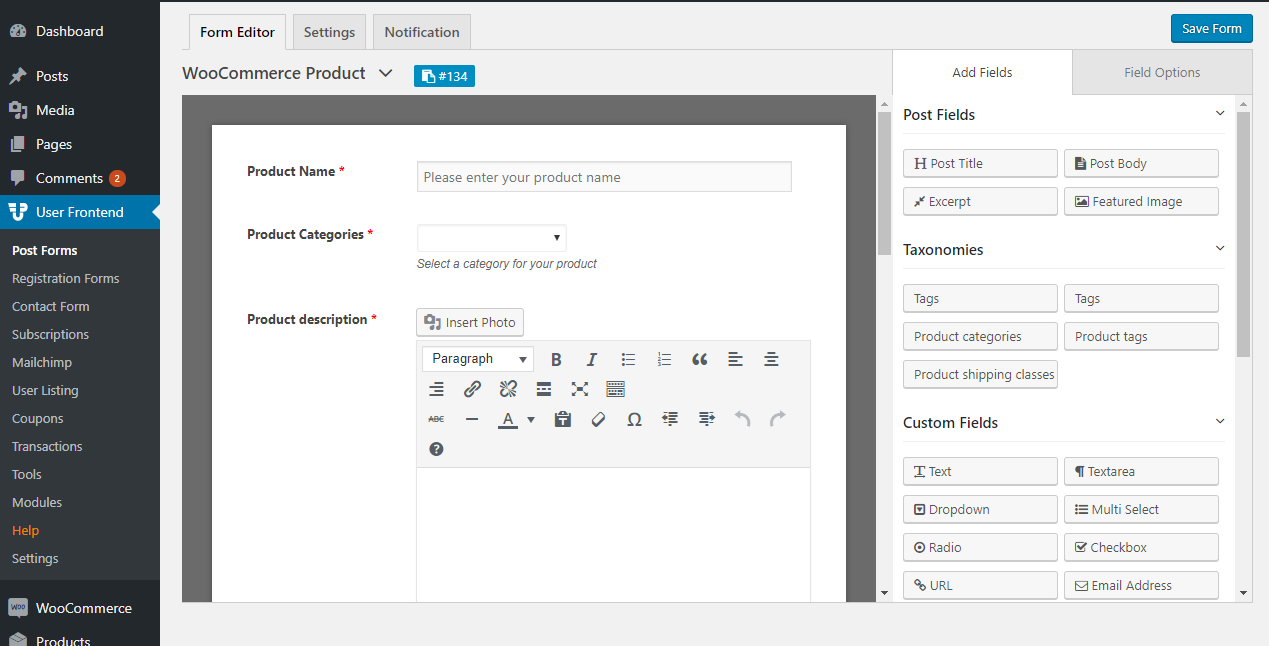Copy the form shortcode #134
1269x646 pixels.
click(x=444, y=76)
